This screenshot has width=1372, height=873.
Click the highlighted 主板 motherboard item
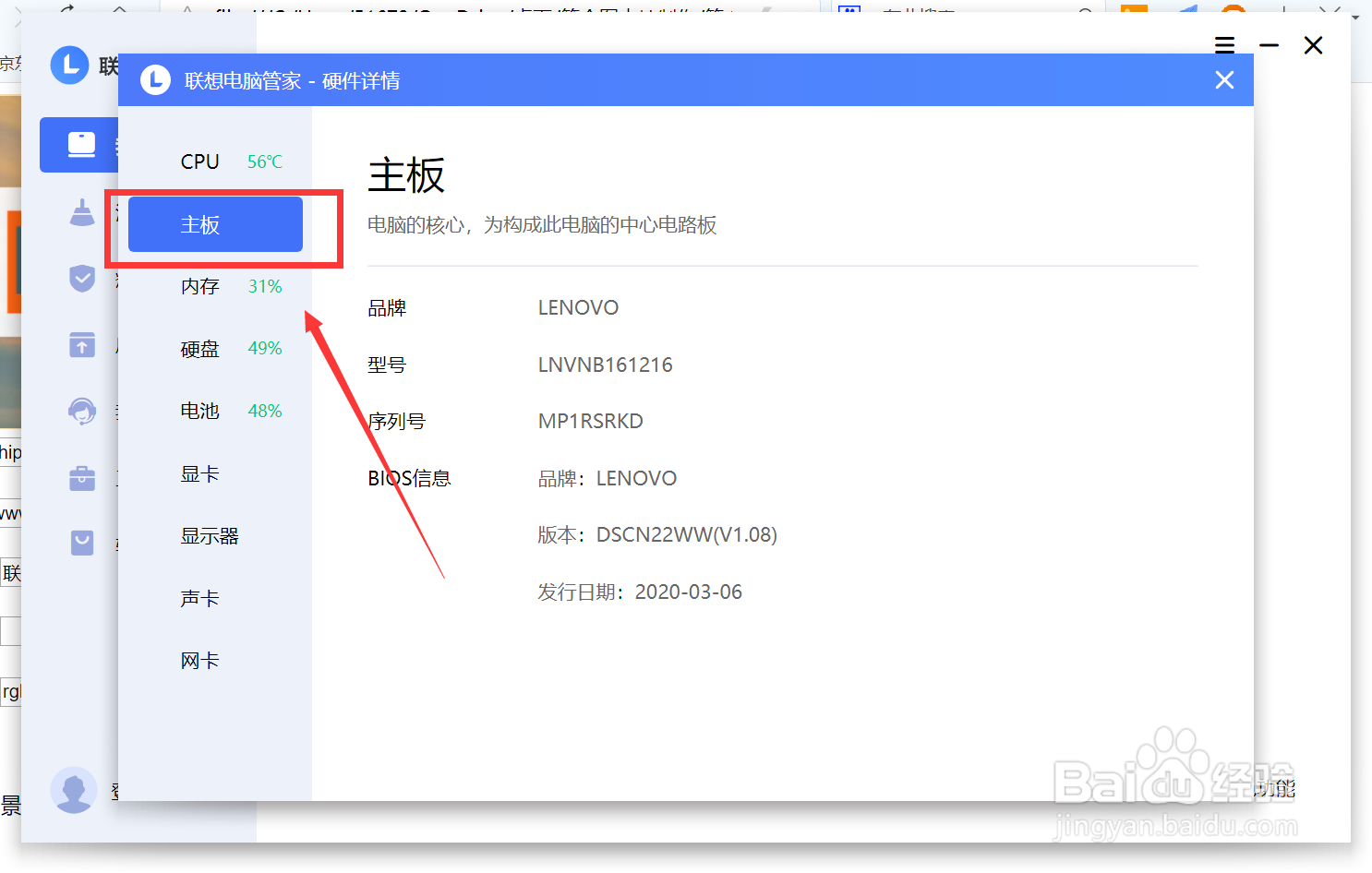[214, 223]
